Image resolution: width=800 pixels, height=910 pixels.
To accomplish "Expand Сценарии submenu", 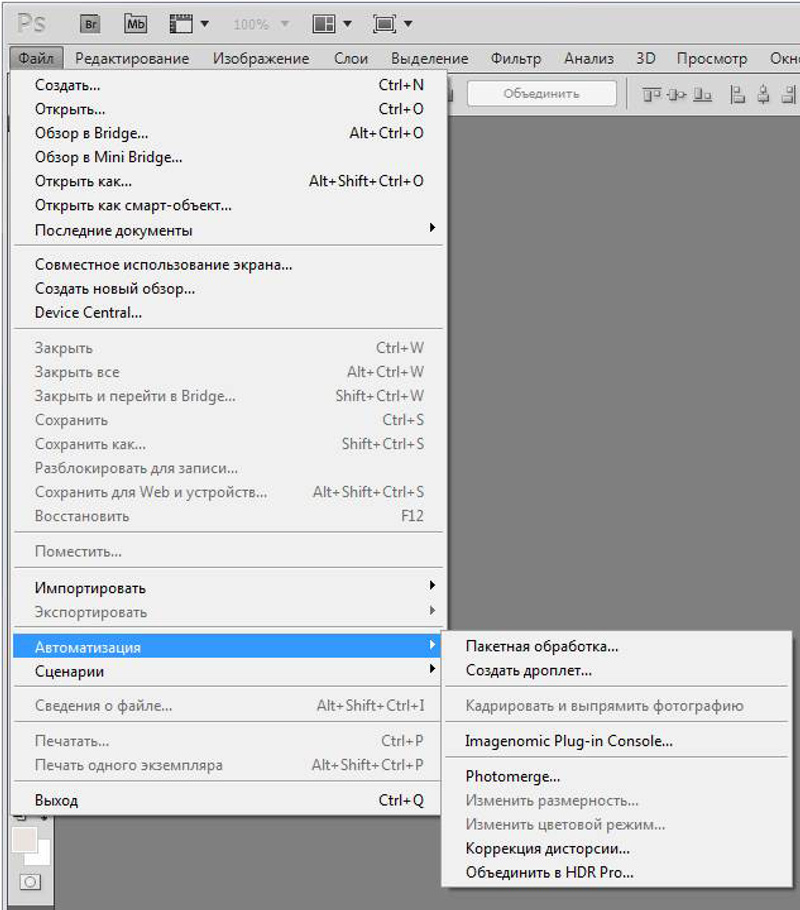I will [x=227, y=671].
